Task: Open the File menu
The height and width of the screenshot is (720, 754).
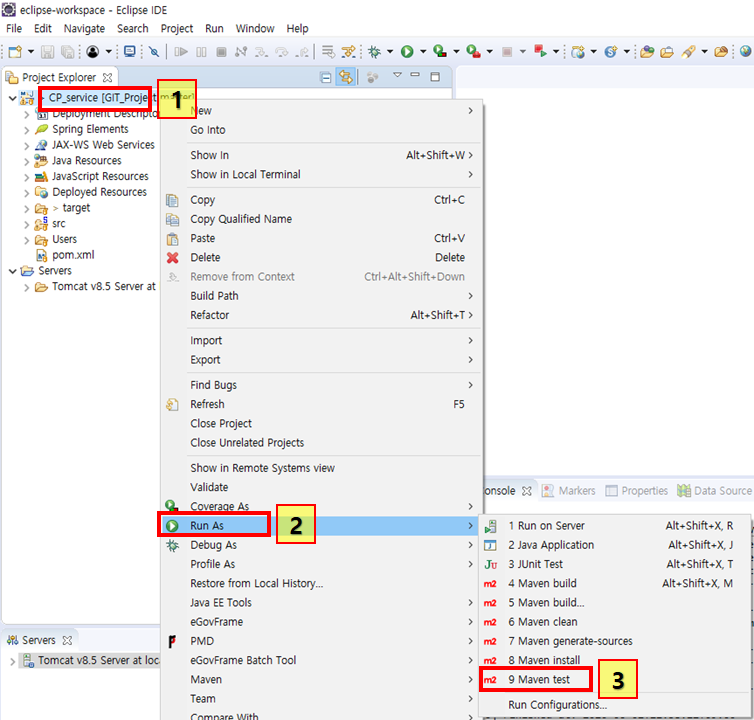Action: 14,29
